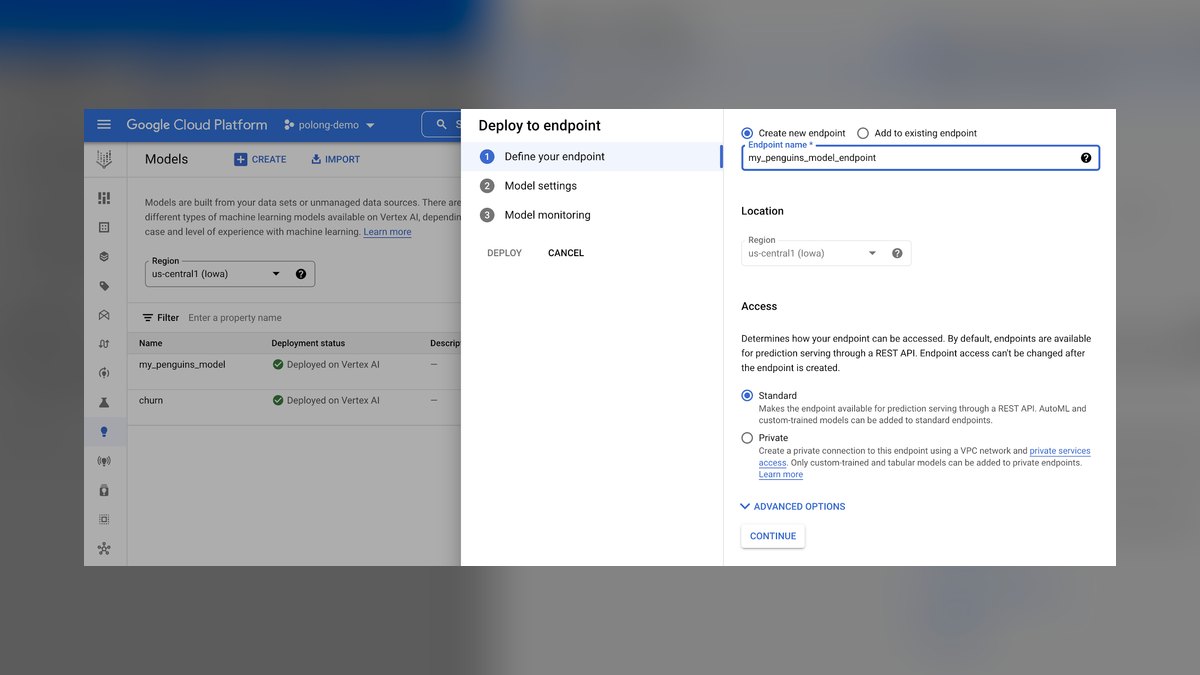The image size is (1200, 675).
Task: Open churn model in the table
Action: [x=151, y=401]
